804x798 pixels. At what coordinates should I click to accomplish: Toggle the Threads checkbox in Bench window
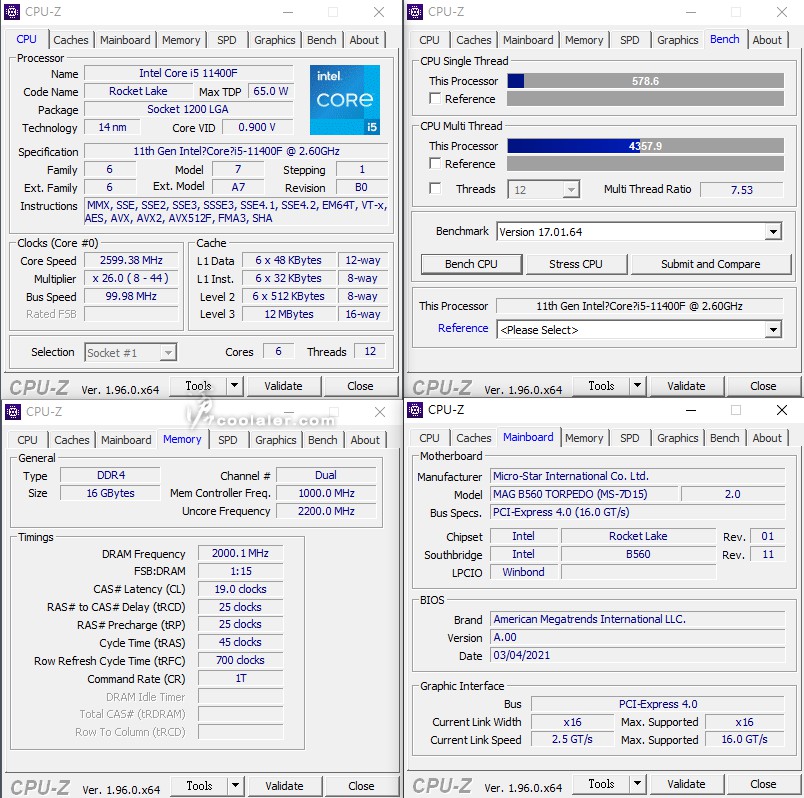435,189
